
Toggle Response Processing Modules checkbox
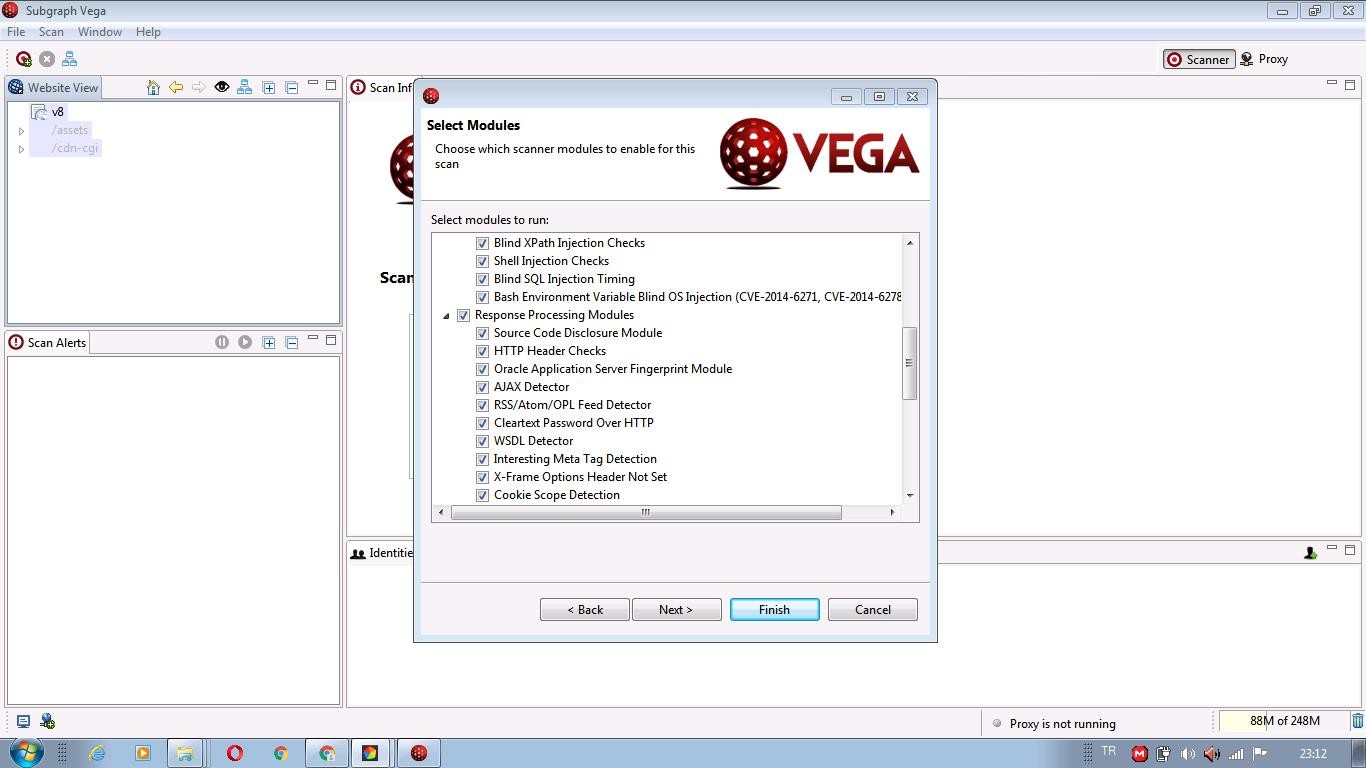coord(463,315)
